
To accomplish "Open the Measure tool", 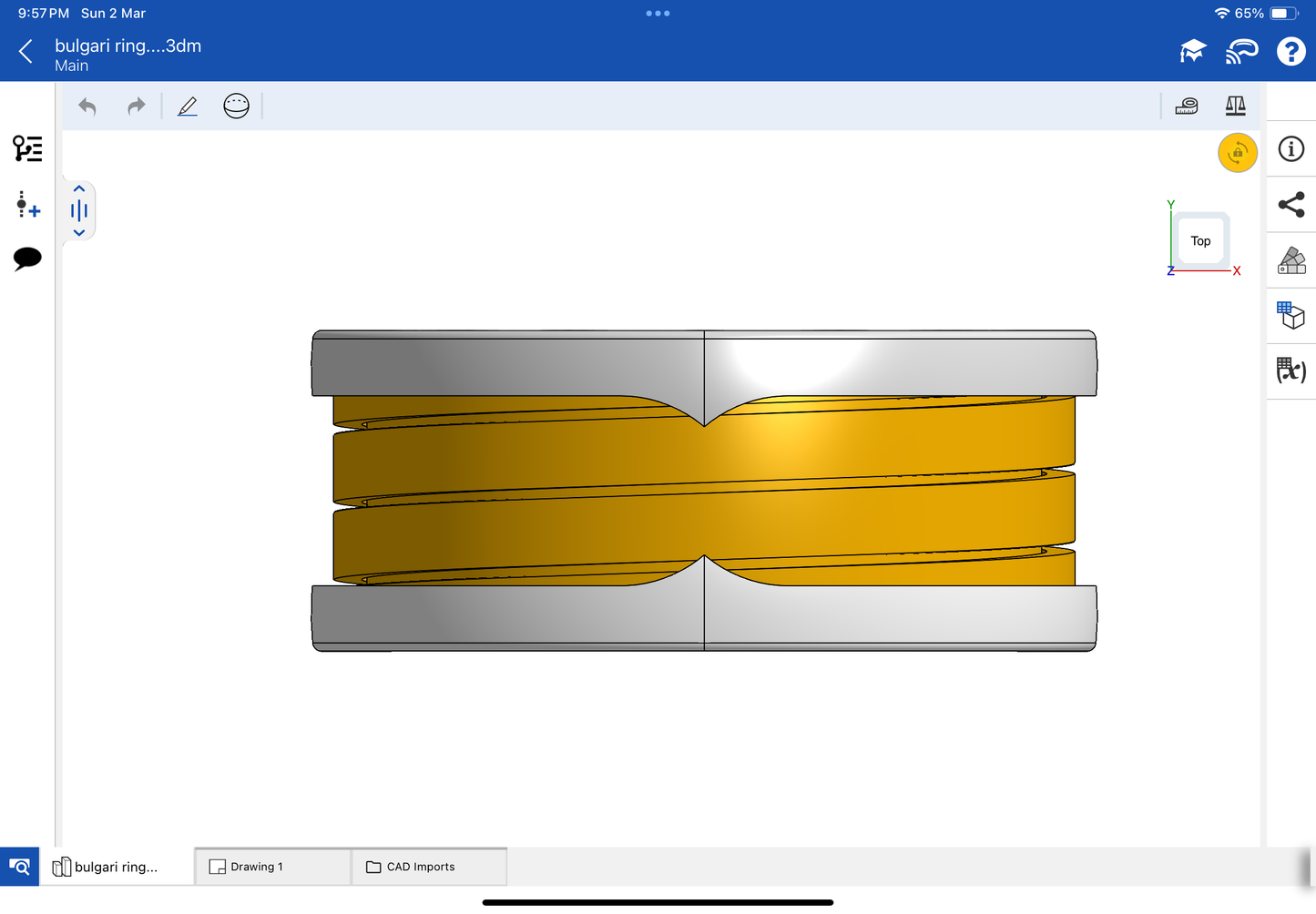I will pos(1186,107).
